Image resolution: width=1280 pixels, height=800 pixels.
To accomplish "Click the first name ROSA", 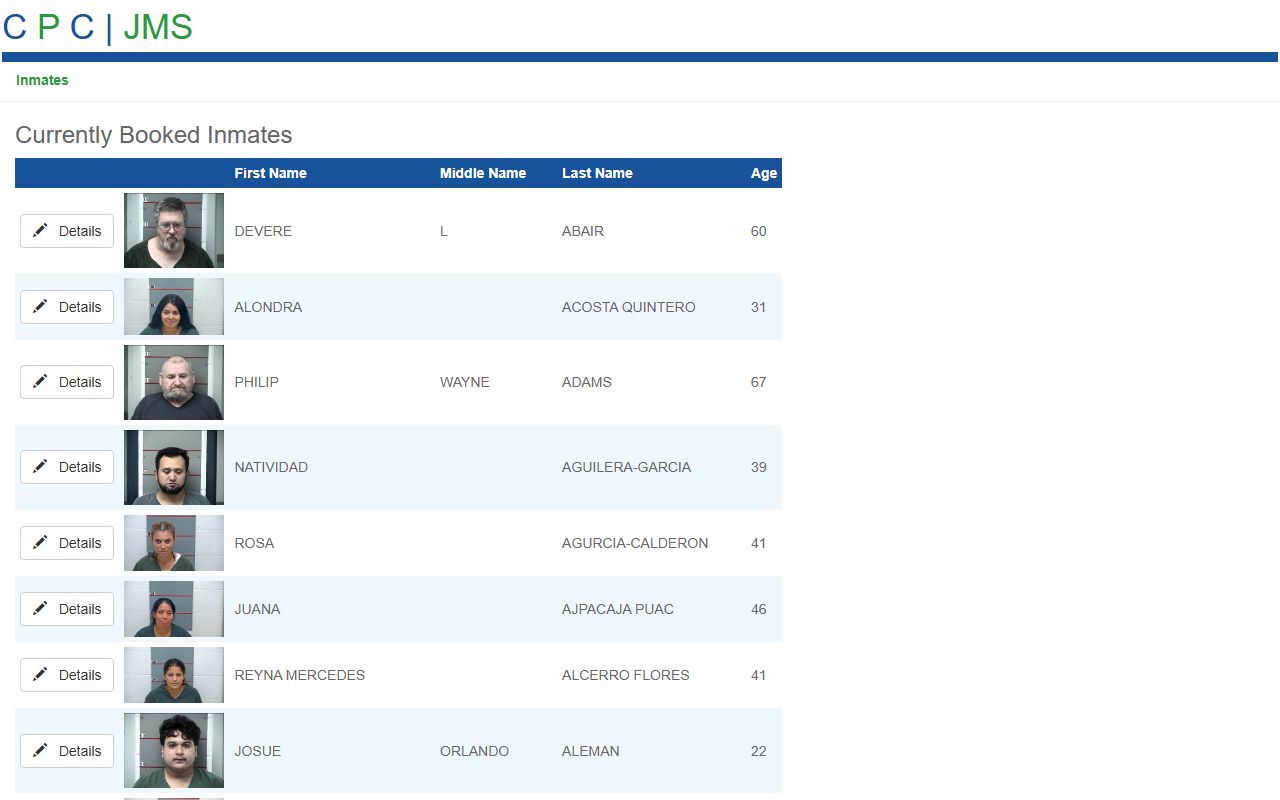I will tap(254, 543).
